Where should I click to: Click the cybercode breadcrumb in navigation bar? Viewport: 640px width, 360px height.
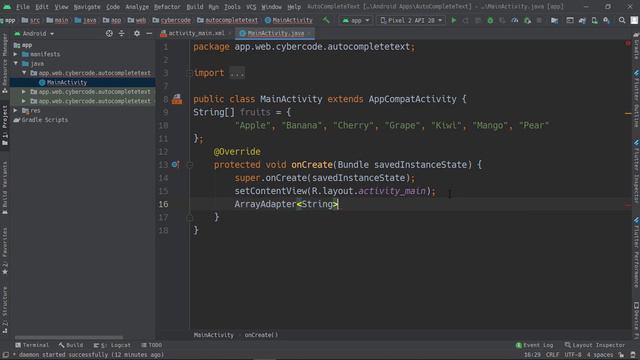[172, 20]
